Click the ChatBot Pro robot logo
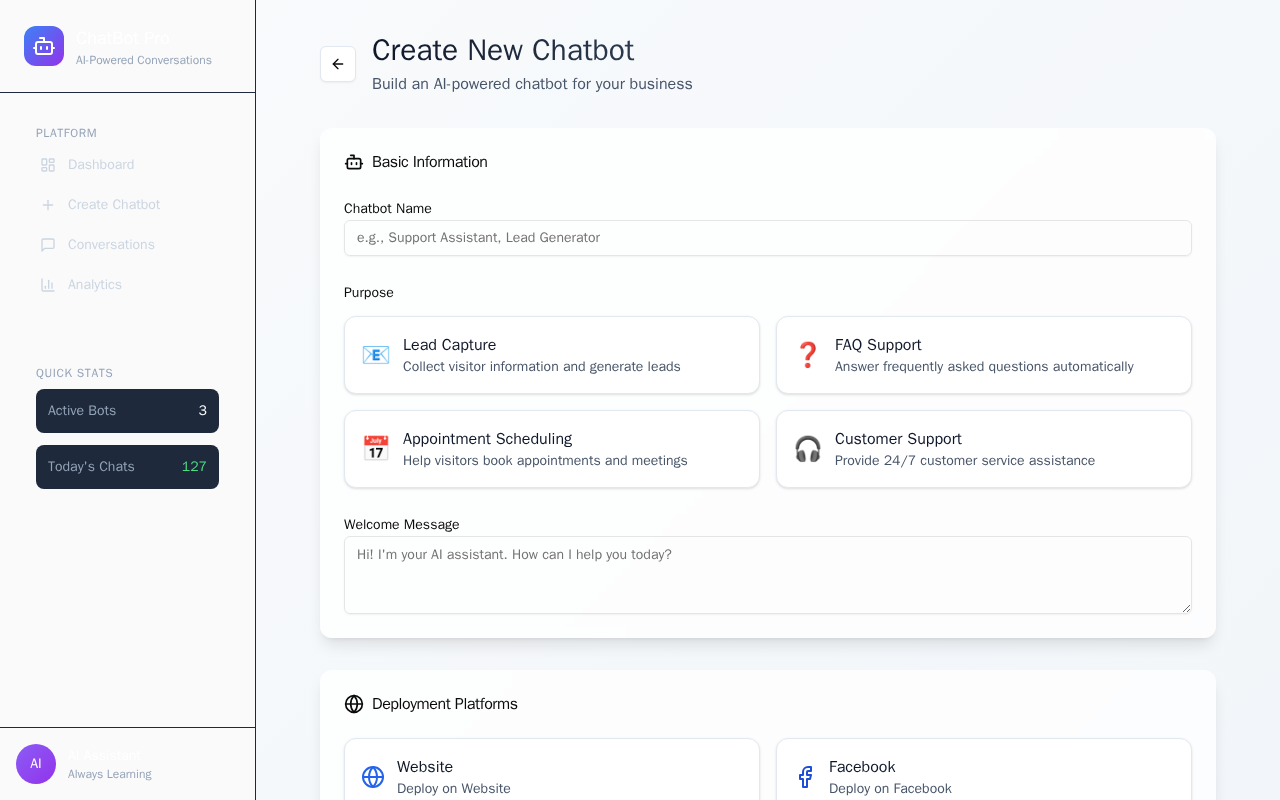The image size is (1280, 800). tap(44, 46)
